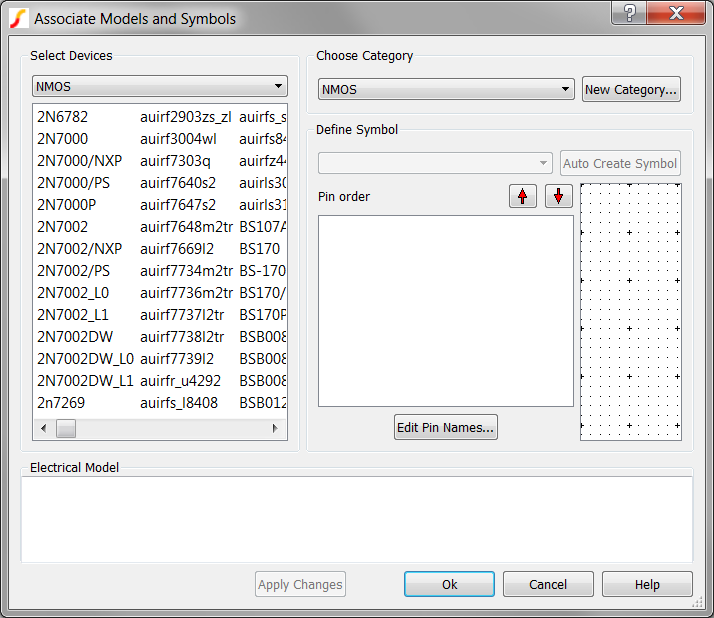Cancel the dialog
The height and width of the screenshot is (618, 714).
point(547,584)
